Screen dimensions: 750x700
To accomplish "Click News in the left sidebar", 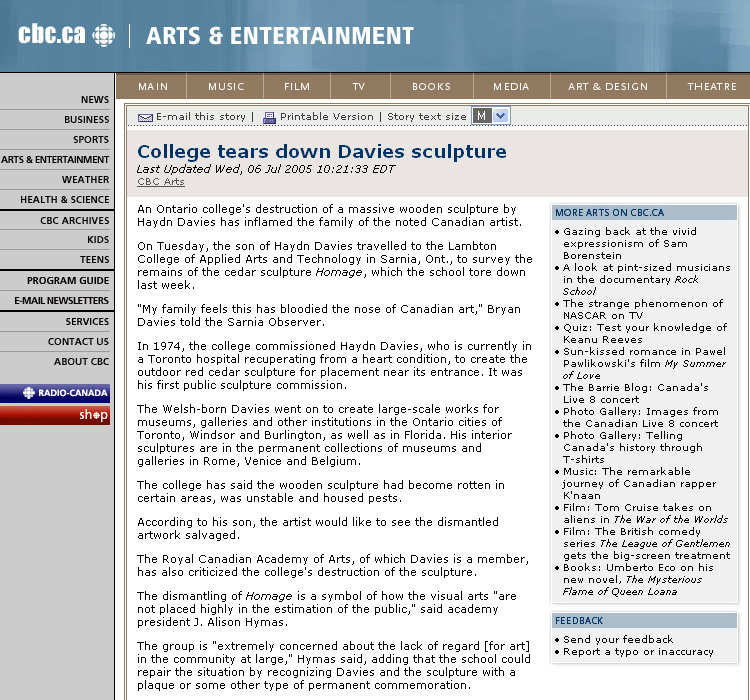I will 95,100.
